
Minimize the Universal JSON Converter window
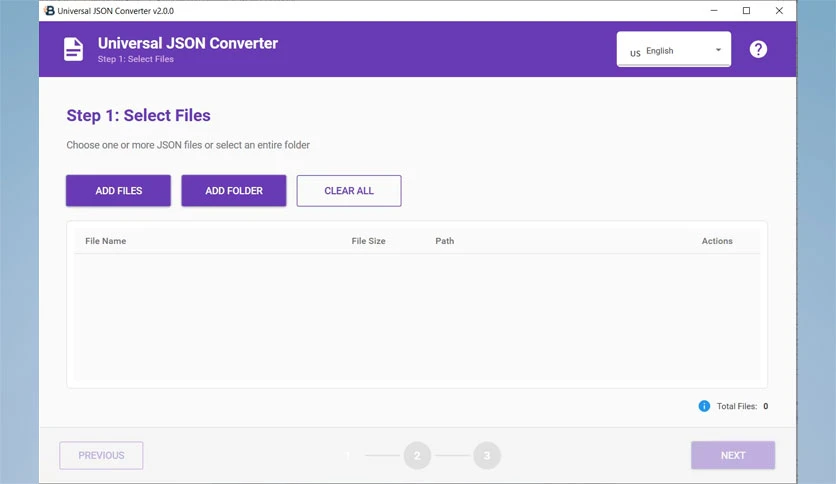click(714, 11)
